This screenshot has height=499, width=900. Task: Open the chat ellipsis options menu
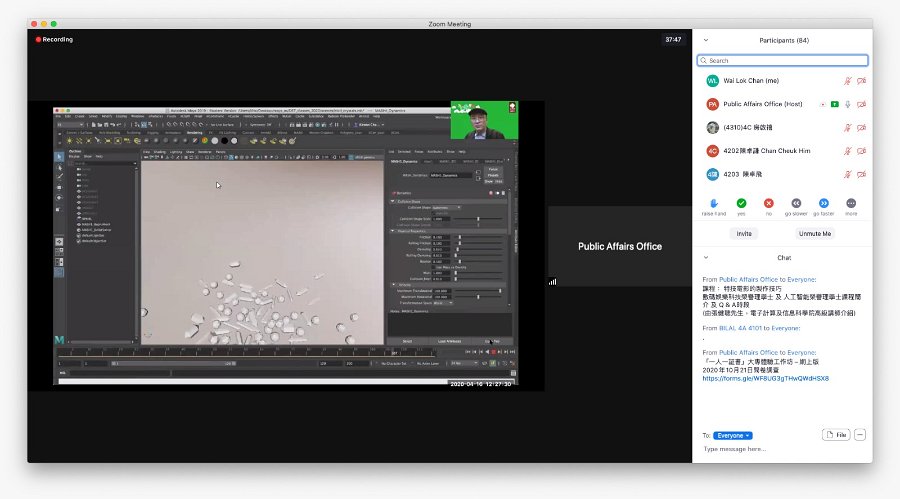click(x=860, y=435)
